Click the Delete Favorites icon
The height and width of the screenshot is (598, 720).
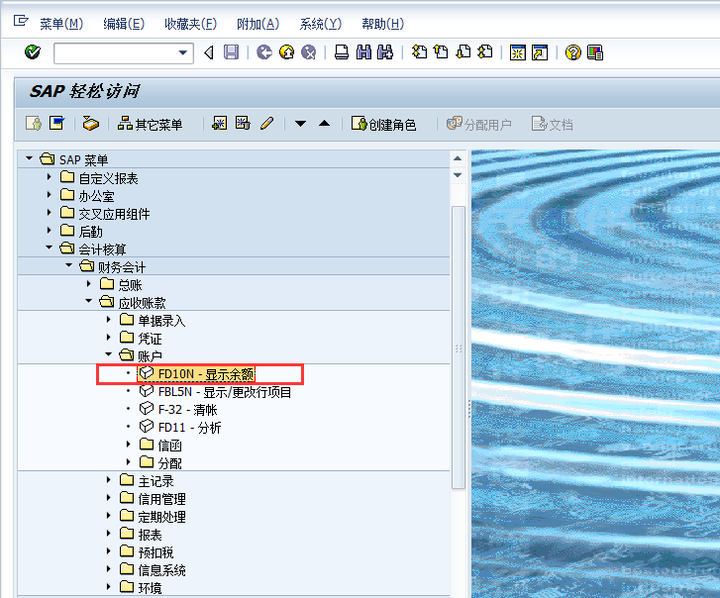pyautogui.click(x=243, y=123)
